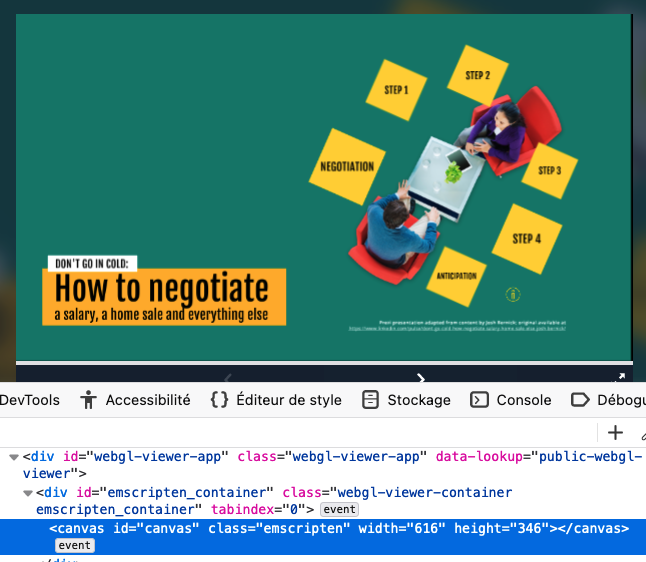Collapse the webgl-viewer-app div node

tap(14, 457)
